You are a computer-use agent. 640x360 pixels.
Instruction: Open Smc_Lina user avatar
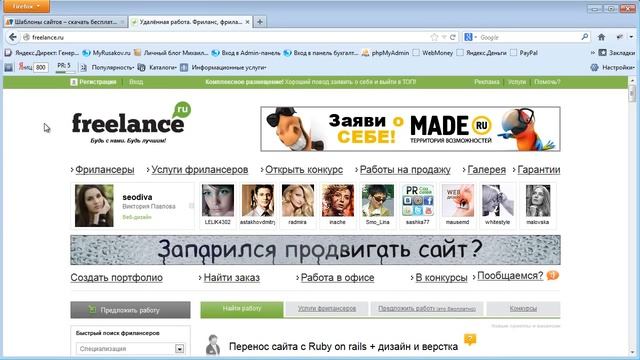click(378, 200)
